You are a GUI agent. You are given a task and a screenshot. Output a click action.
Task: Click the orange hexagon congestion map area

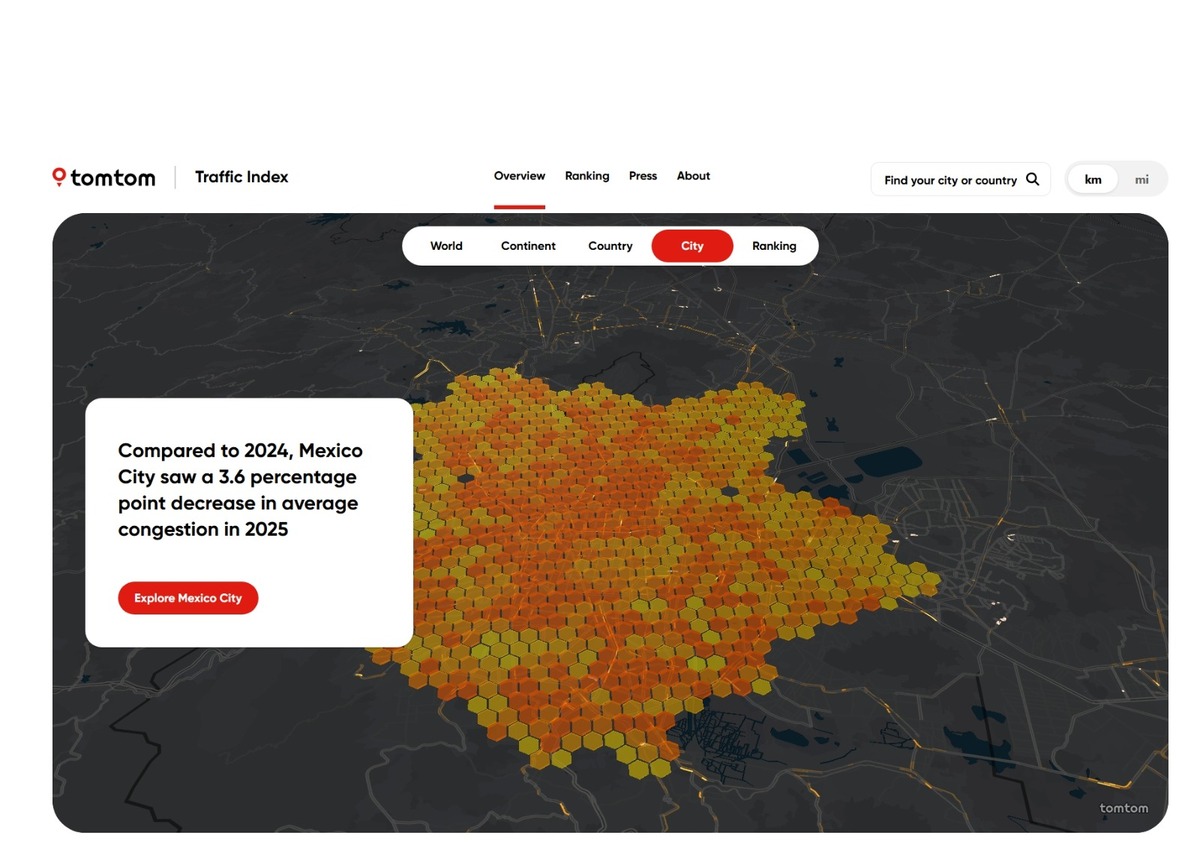coord(620,560)
